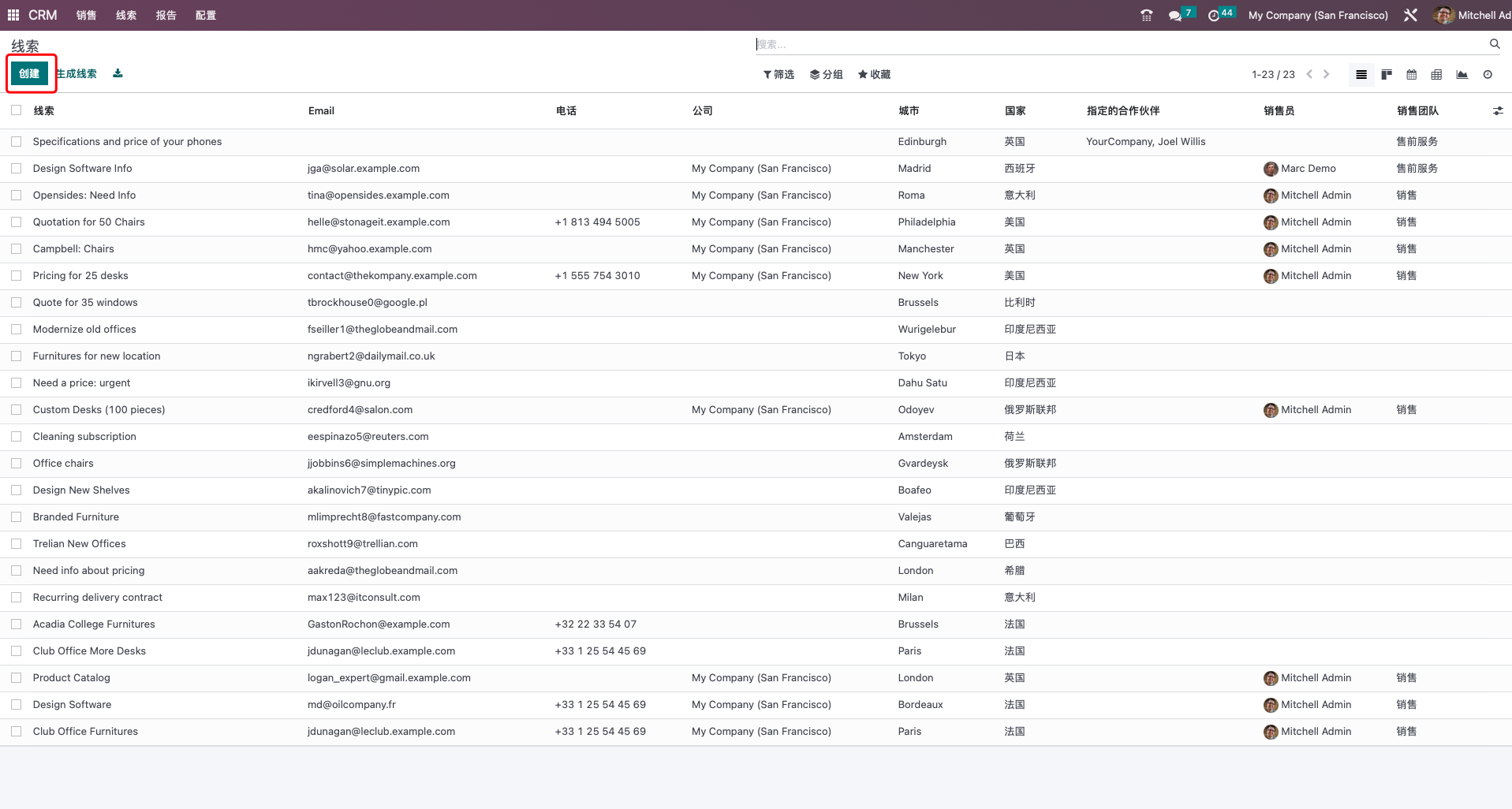Click email md@oilcompany.fr
Screen dimensions: 1512x809
(352, 705)
